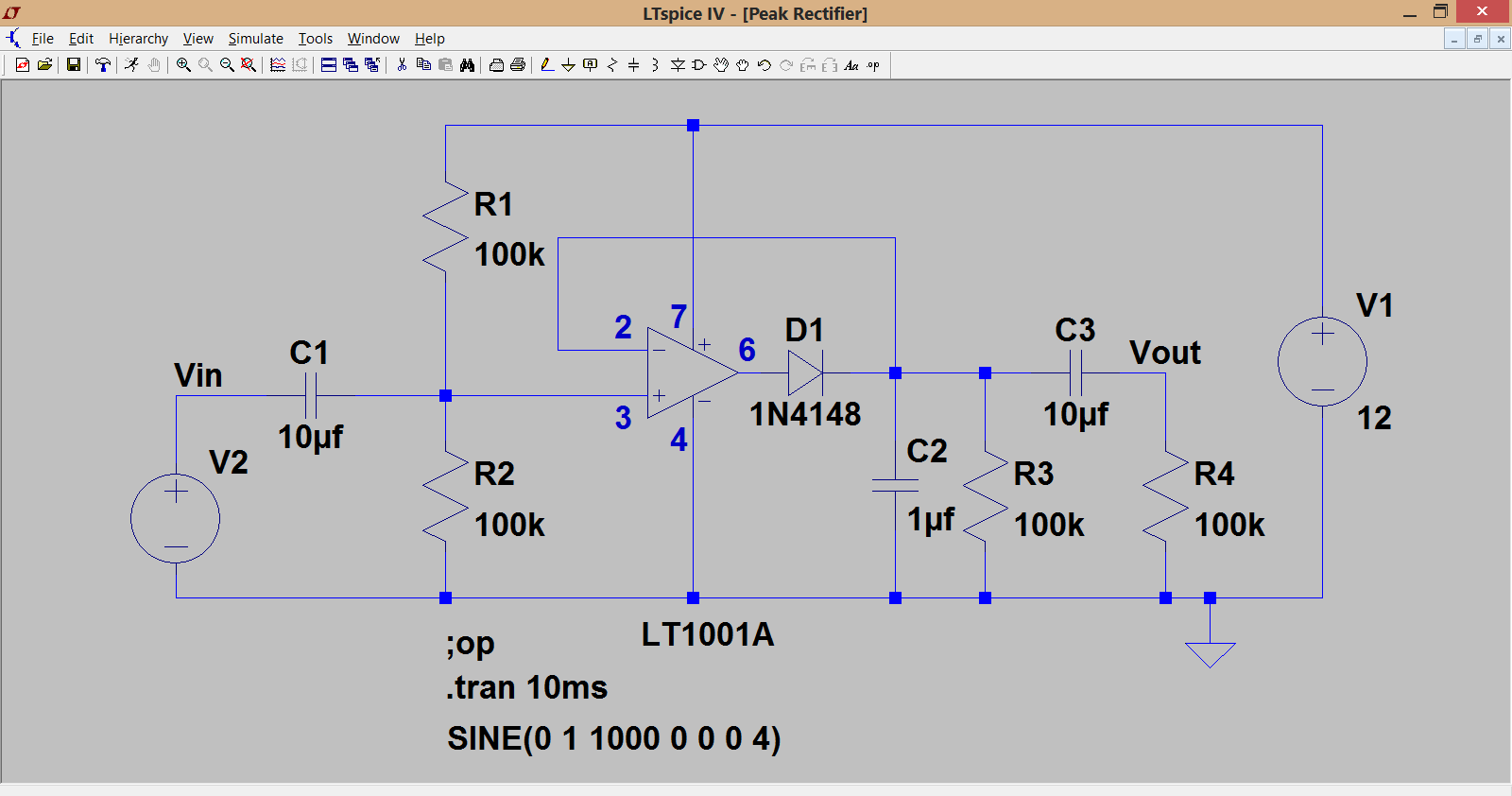The image size is (1512, 796).
Task: Zoom in with the plus magnifier icon
Action: point(183,65)
